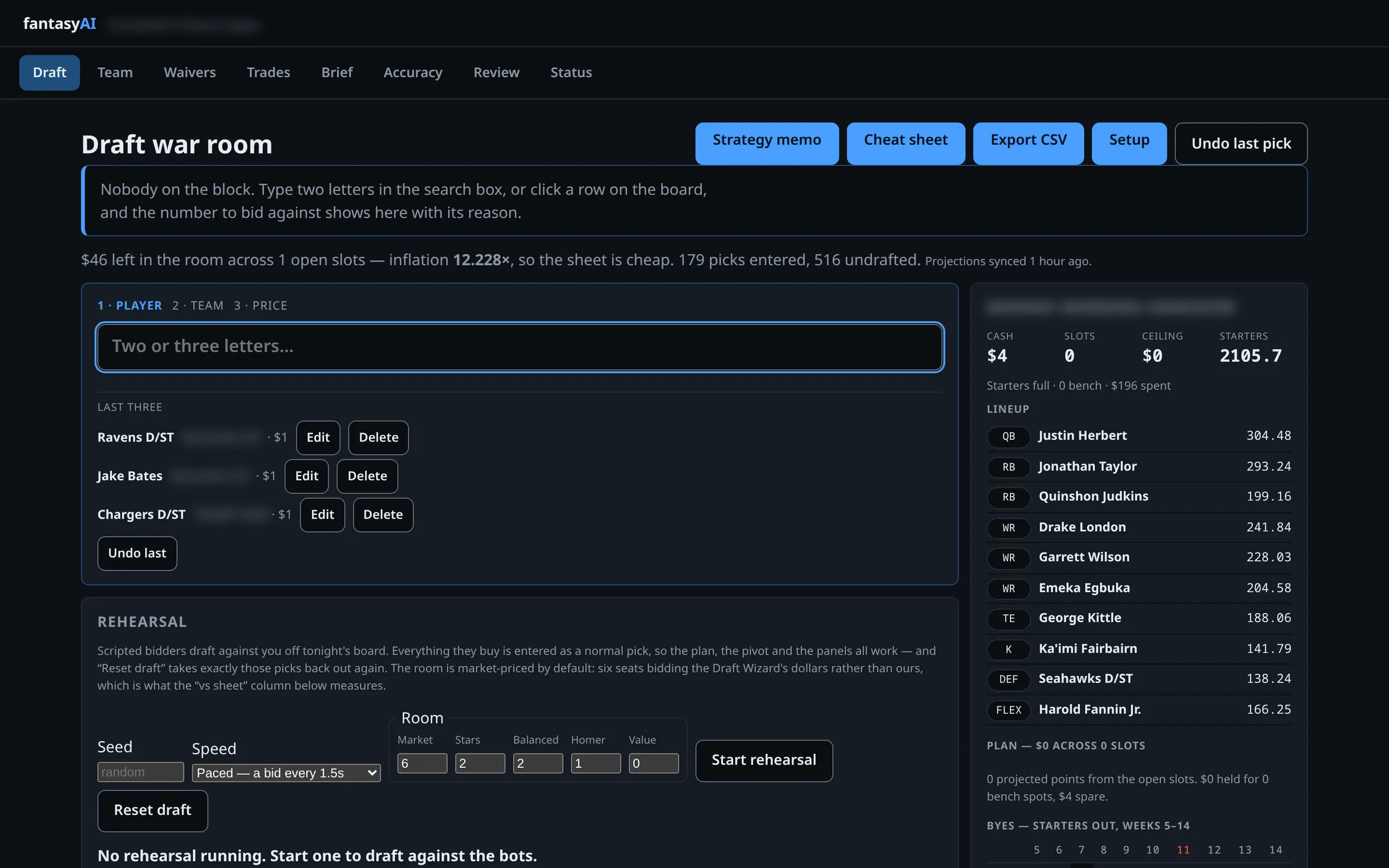Delete the Chargers D/ST pick
Viewport: 1389px width, 868px height.
(383, 515)
